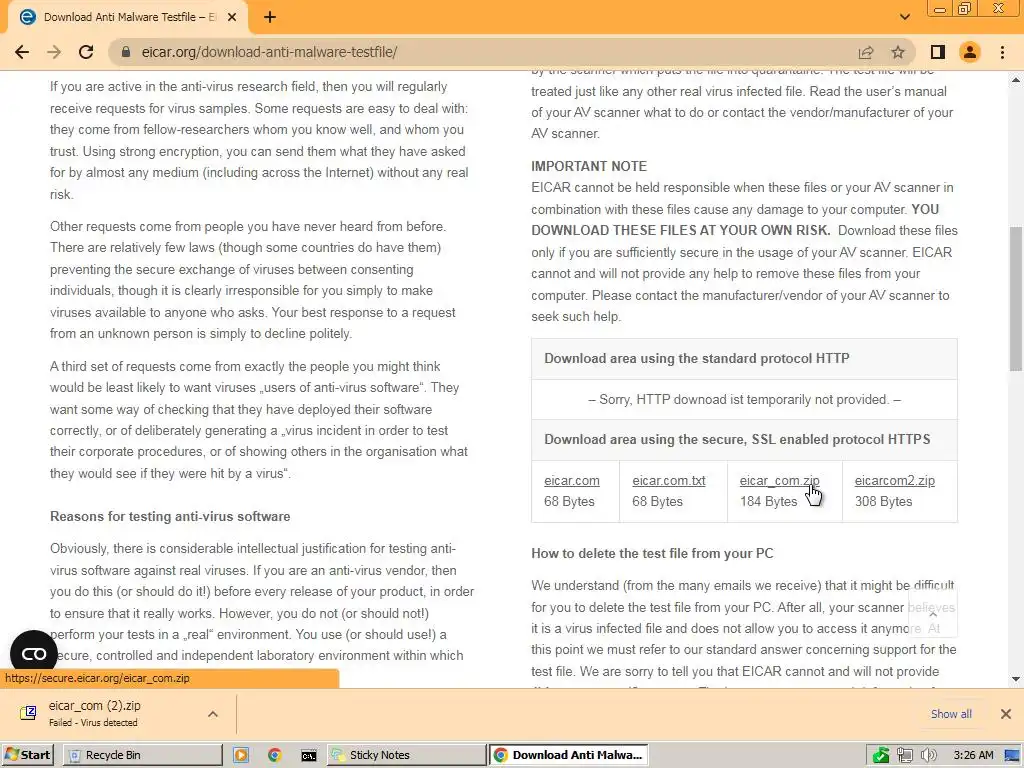Open the command prompt taskbar icon

coord(308,756)
